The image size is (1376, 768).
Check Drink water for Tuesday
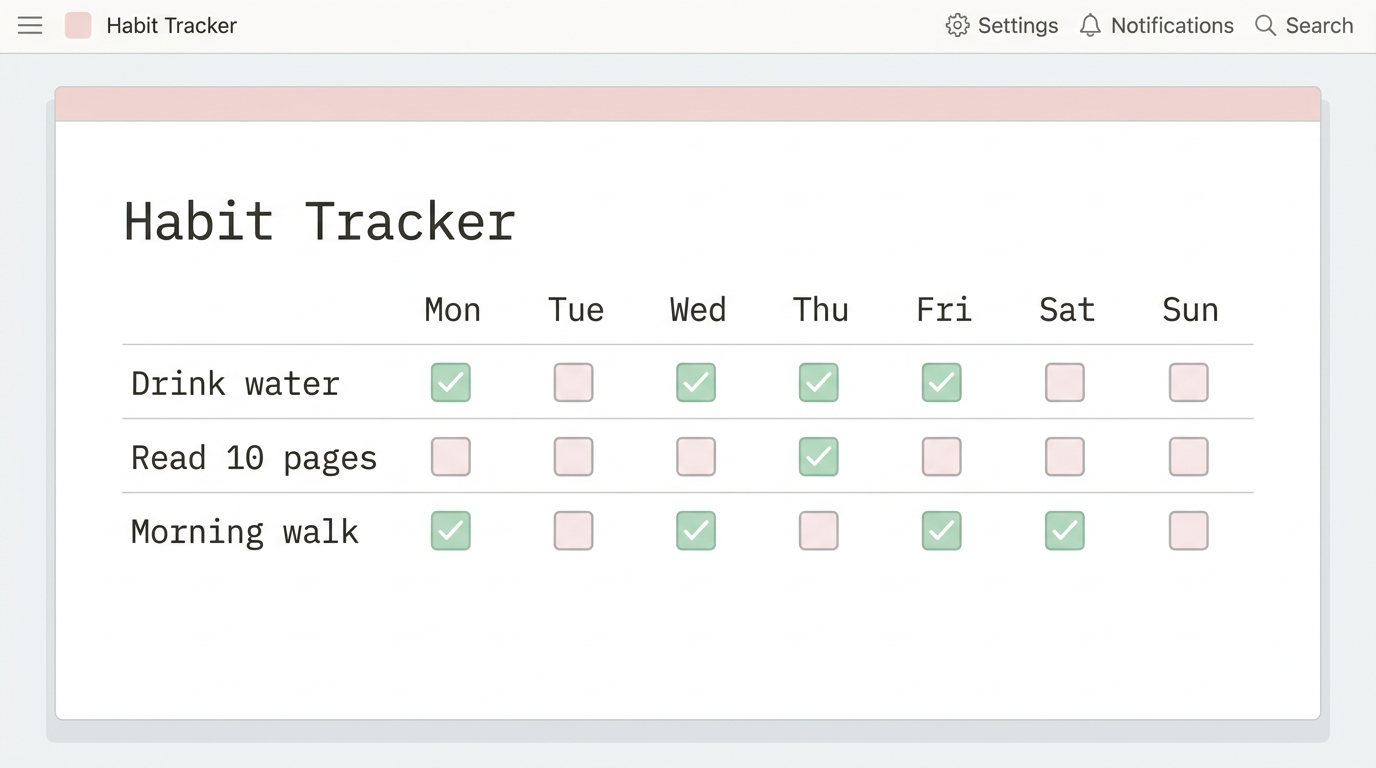pos(574,382)
